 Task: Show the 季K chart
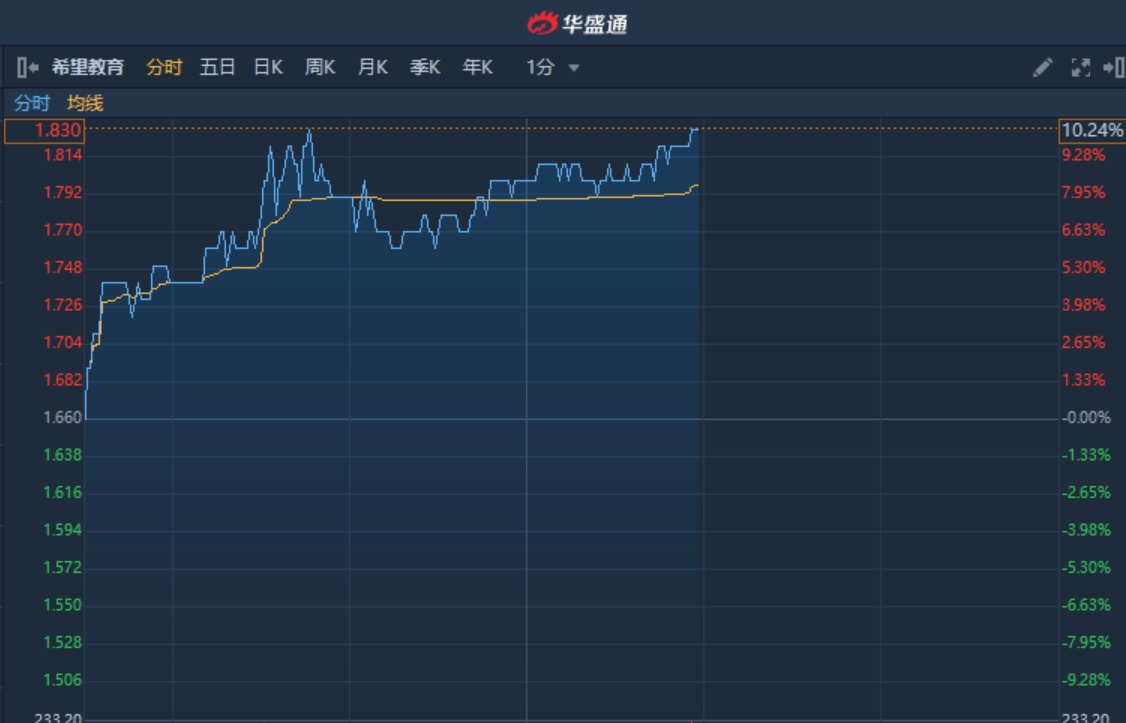(424, 68)
